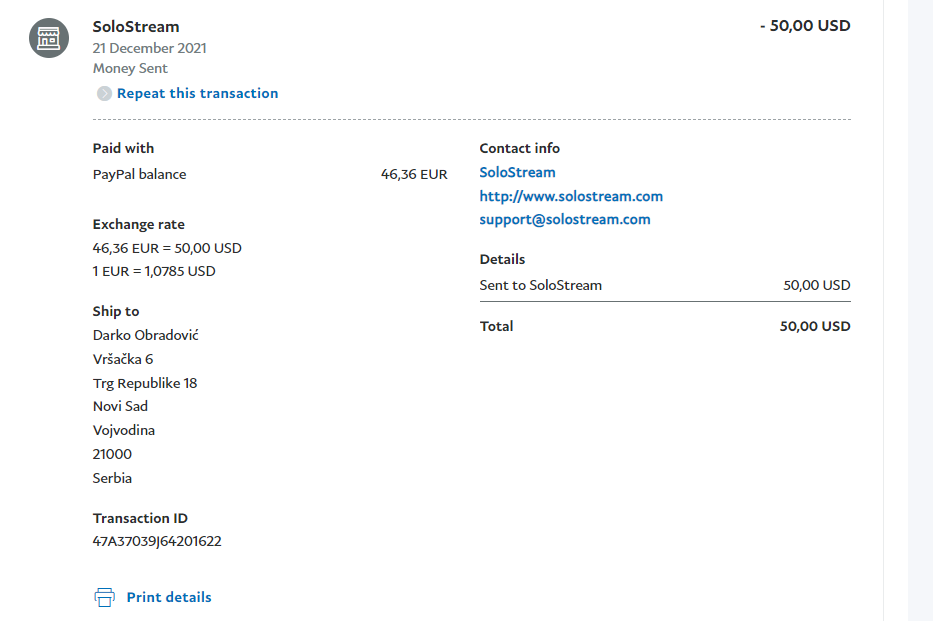This screenshot has width=933, height=621.
Task: Select the transaction ID 47A37039J64201622 text
Action: point(157,541)
